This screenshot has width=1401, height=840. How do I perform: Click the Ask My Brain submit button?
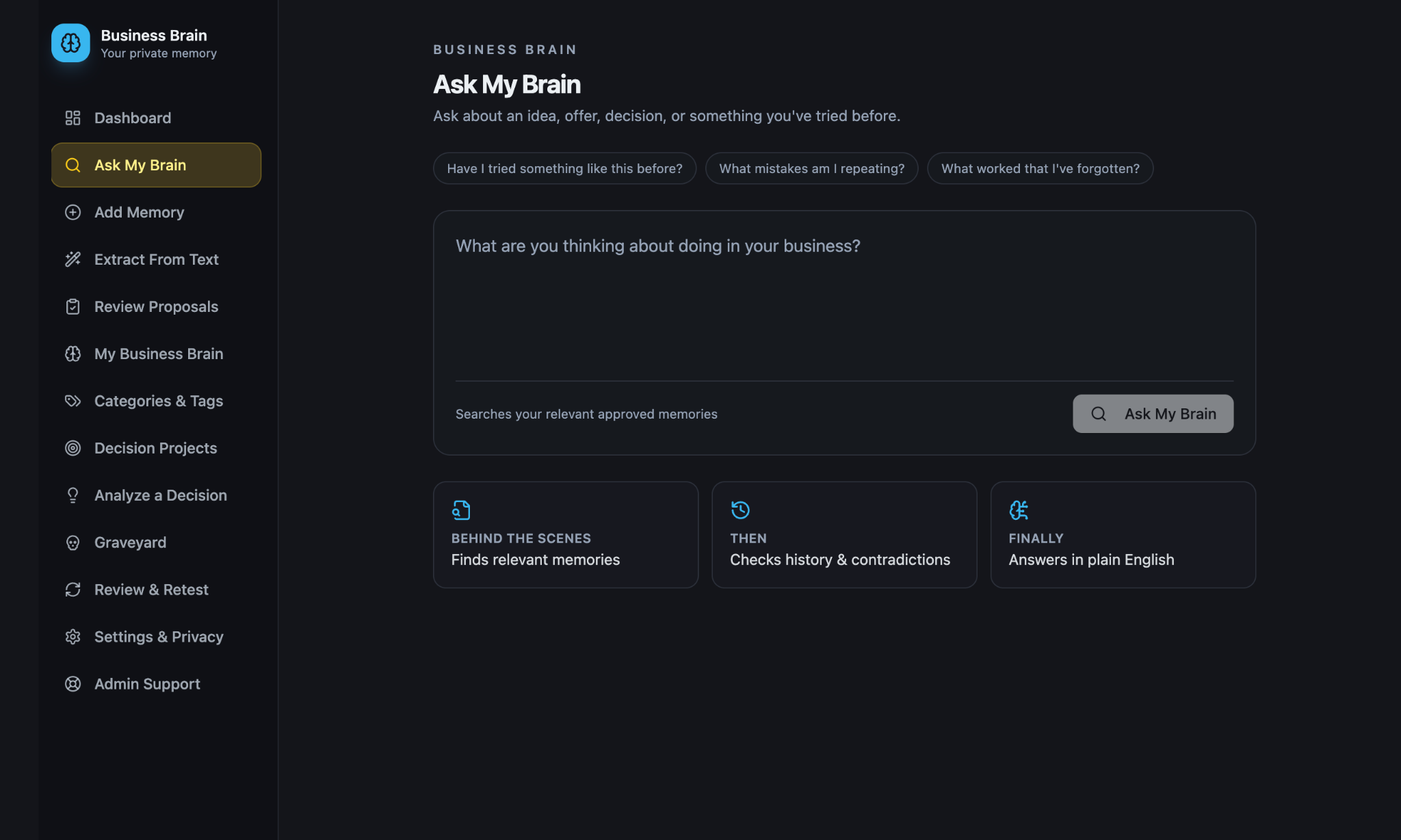tap(1153, 414)
